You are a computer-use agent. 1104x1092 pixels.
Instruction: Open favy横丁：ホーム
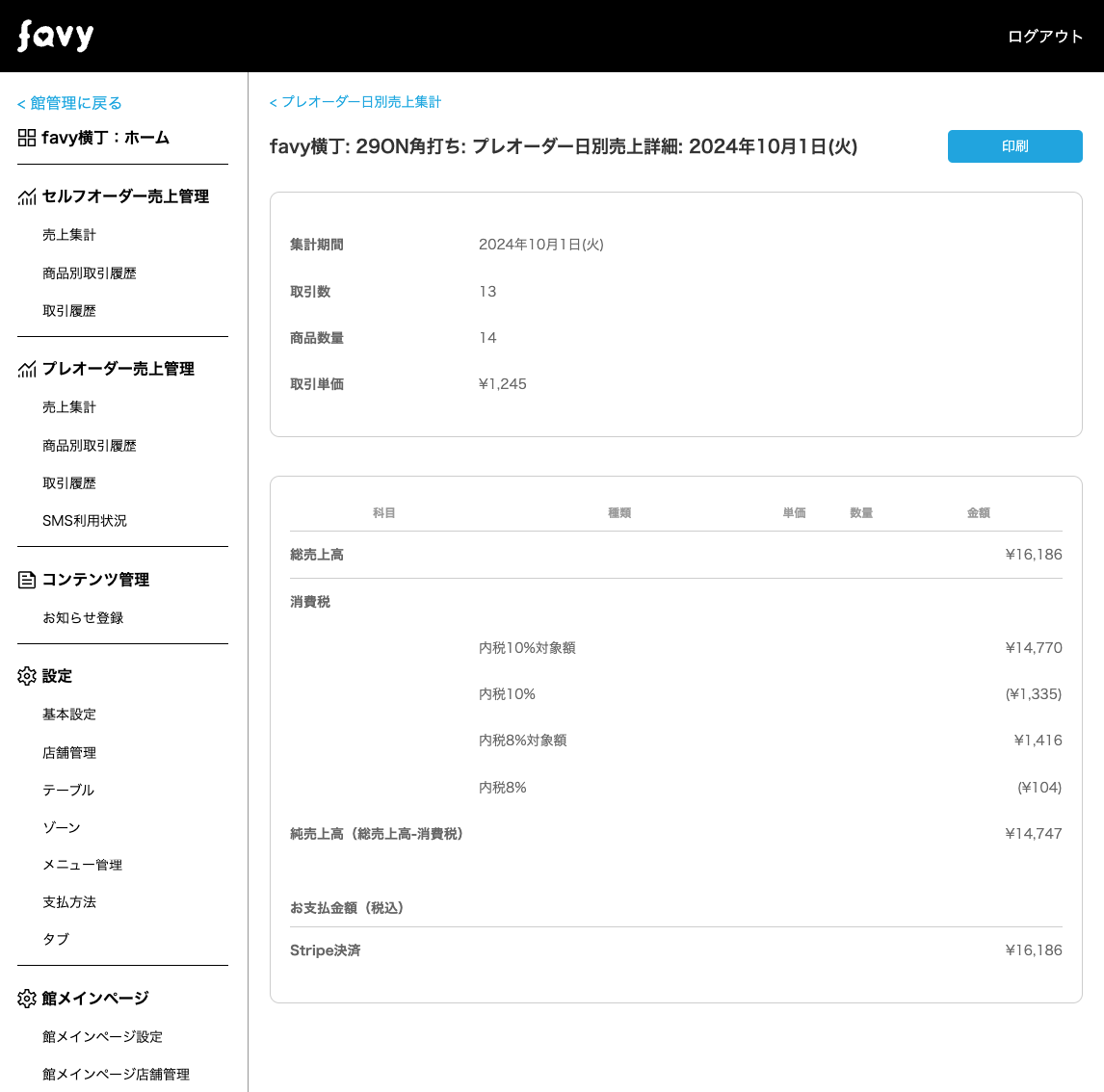click(x=106, y=138)
